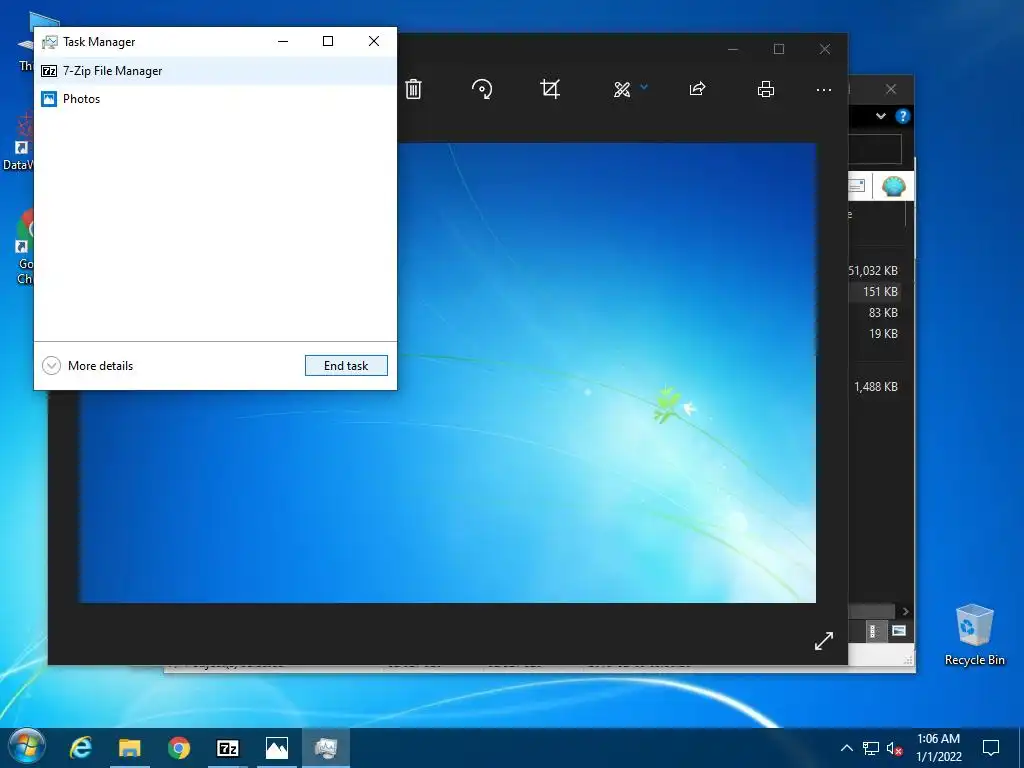Open Google Chrome from the taskbar

click(178, 748)
